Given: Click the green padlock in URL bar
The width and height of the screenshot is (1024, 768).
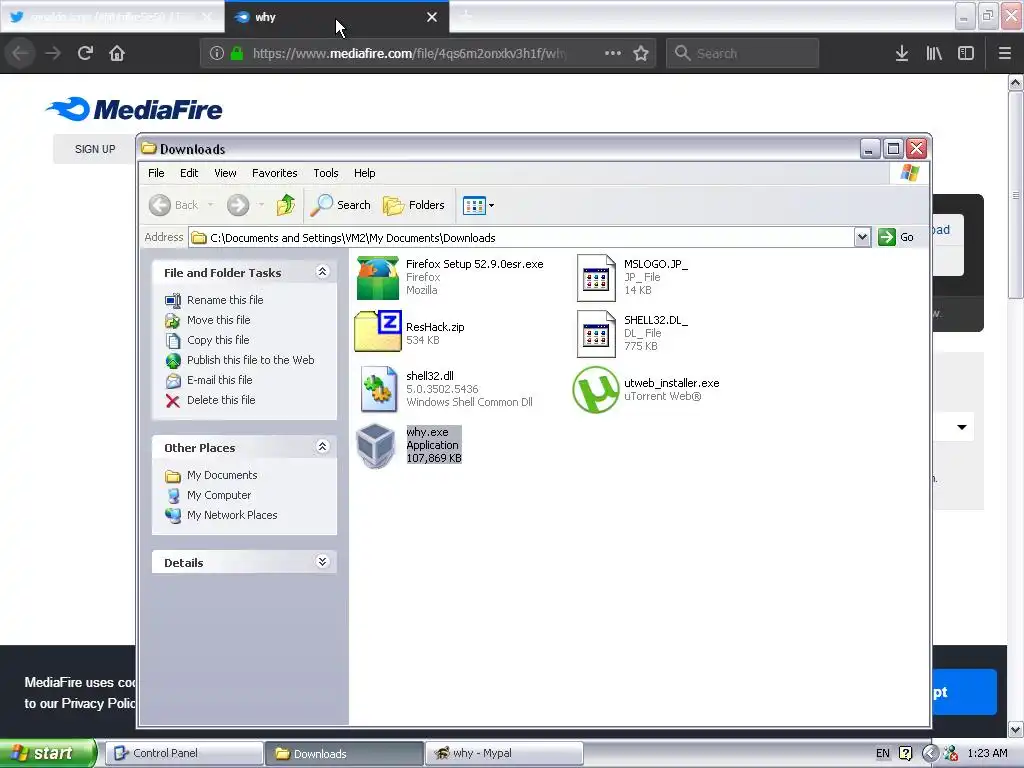Looking at the screenshot, I should click(236, 54).
